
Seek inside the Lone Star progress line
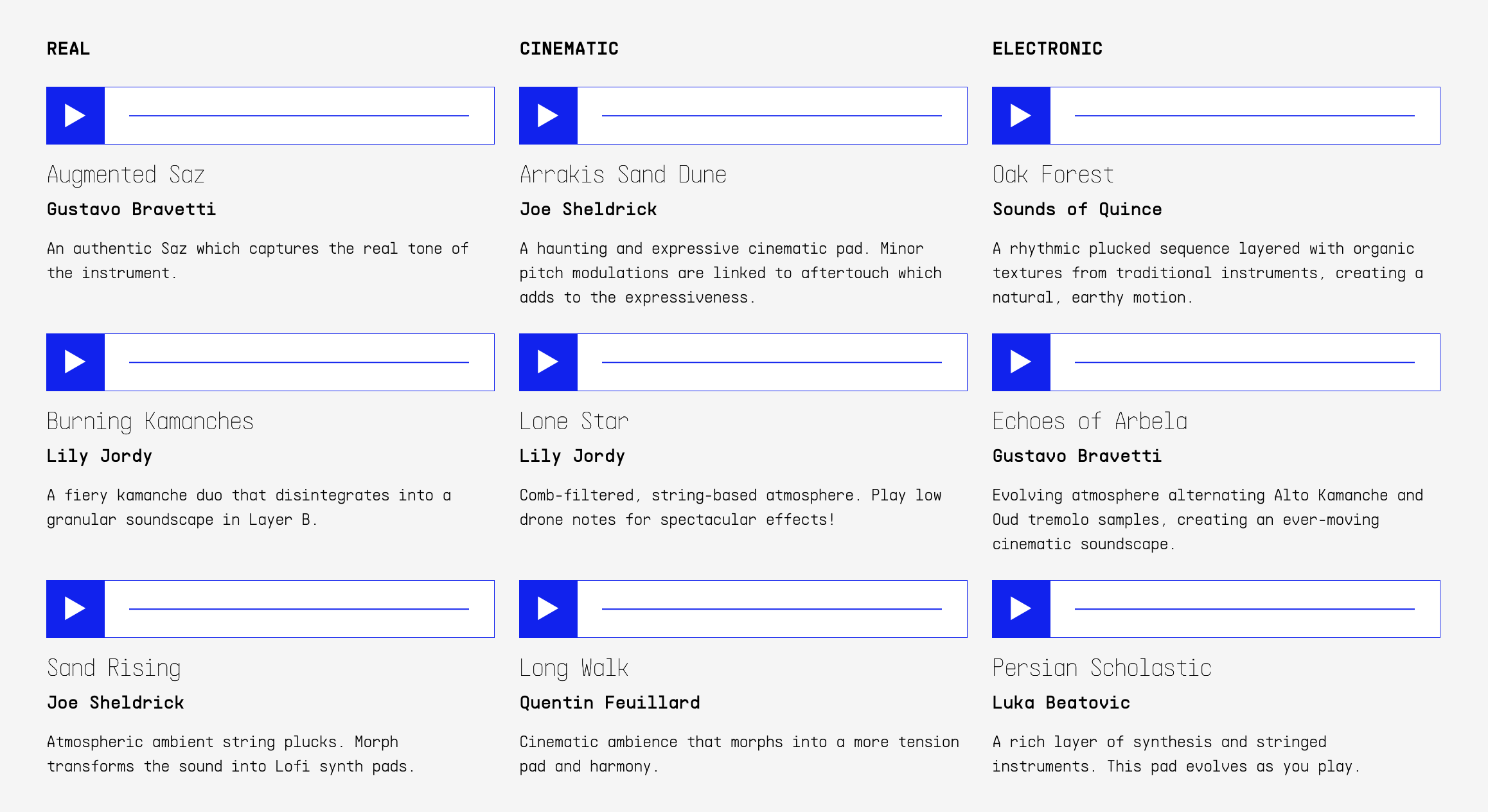(772, 362)
